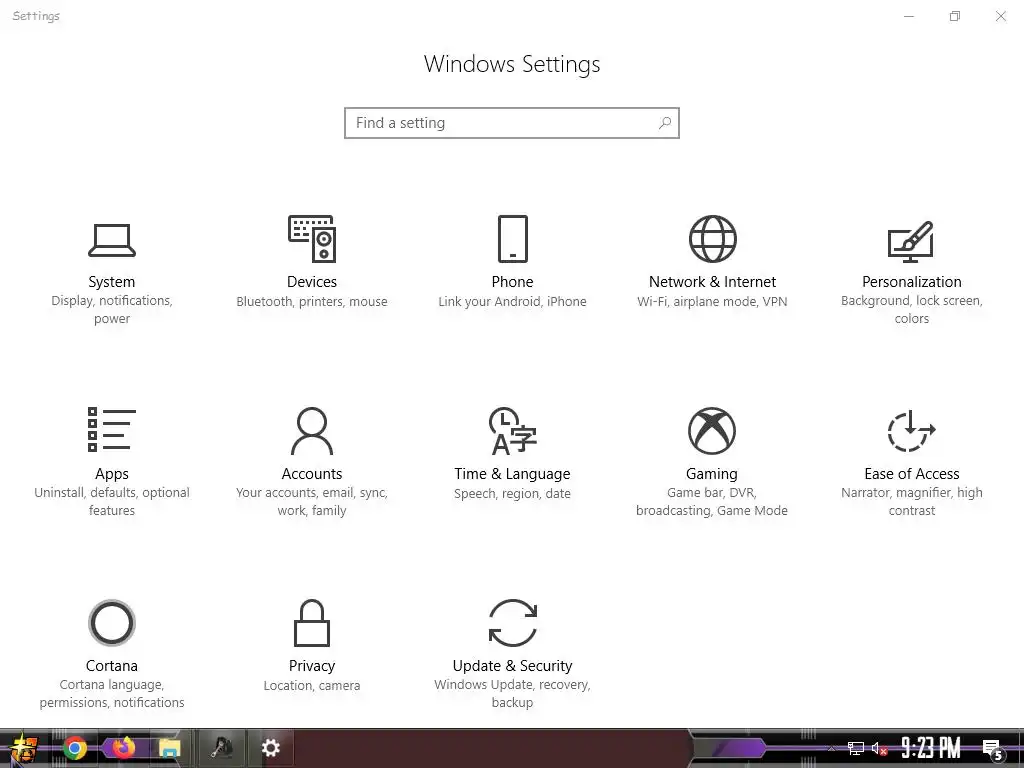Click the Devices label
Screen dimensions: 1024x768
coord(312,281)
